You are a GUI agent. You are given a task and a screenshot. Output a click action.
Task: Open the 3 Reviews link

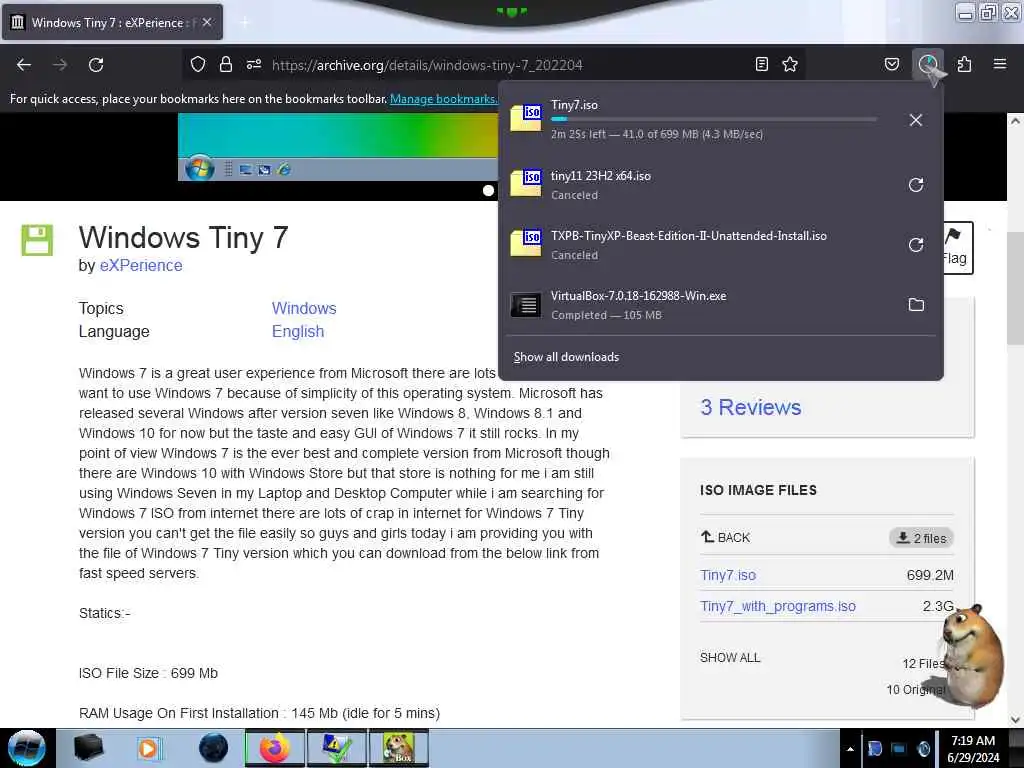[x=750, y=408]
